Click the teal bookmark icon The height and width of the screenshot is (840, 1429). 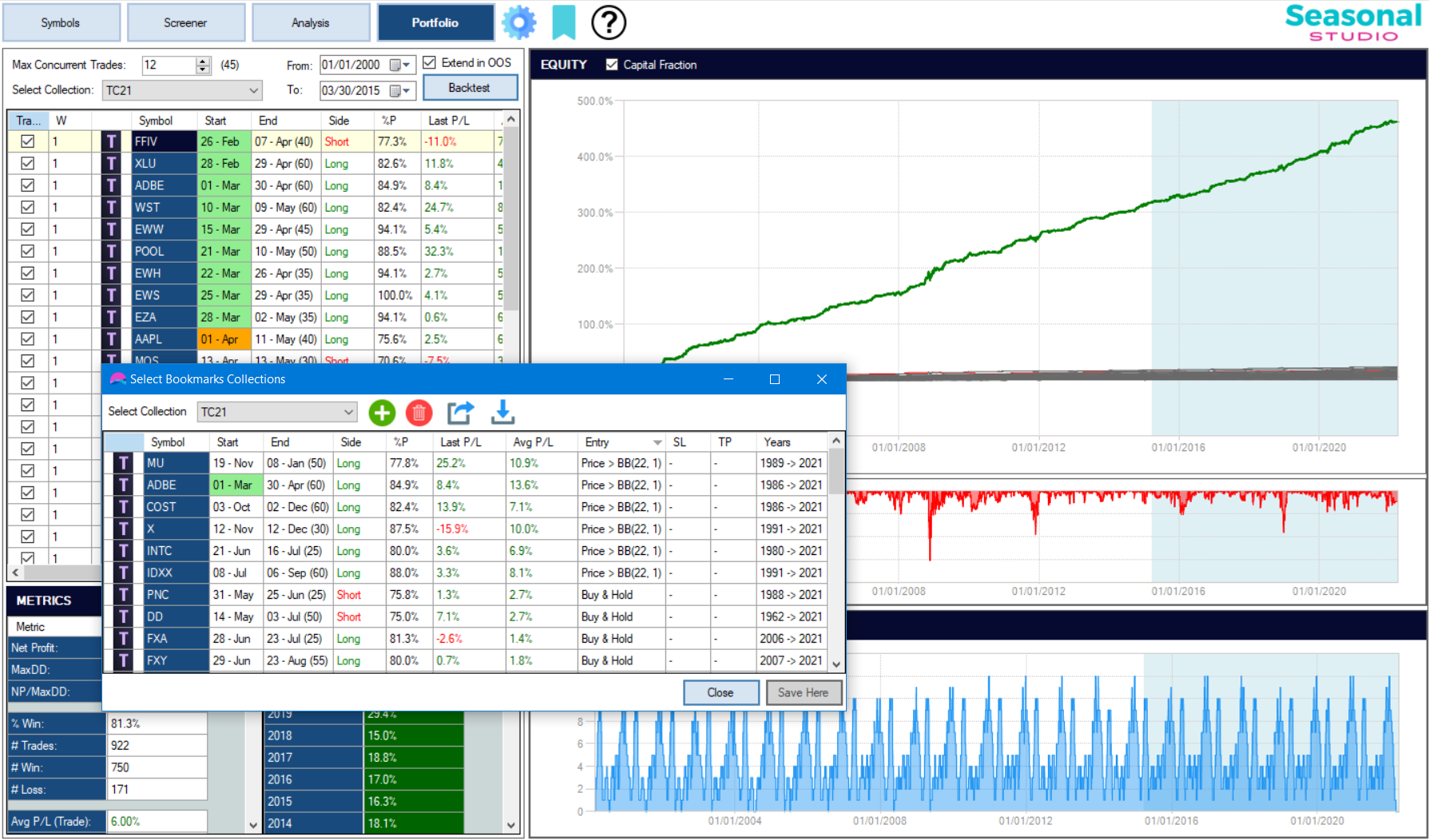click(x=564, y=22)
